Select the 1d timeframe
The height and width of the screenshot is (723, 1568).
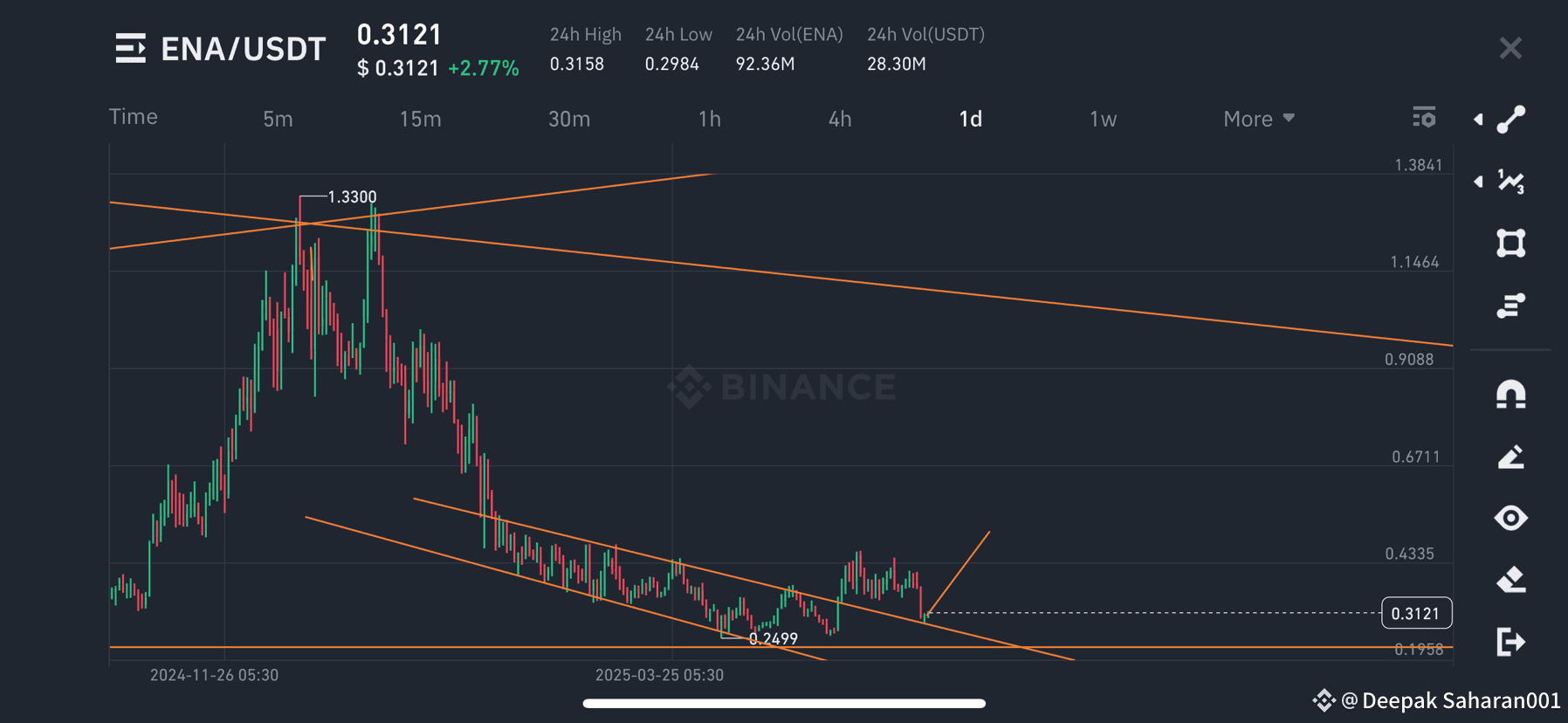coord(971,119)
